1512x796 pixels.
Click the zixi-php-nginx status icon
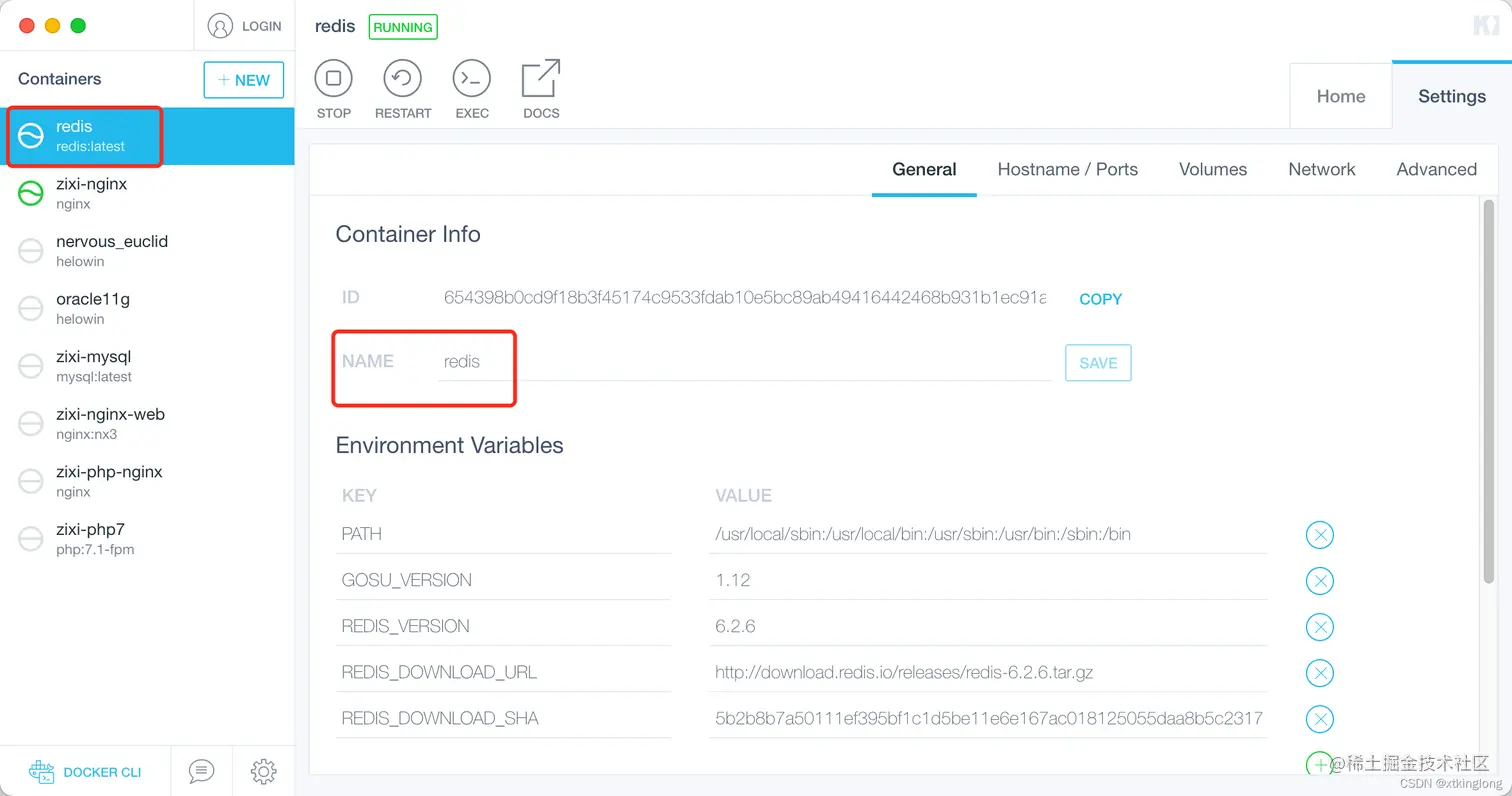pos(31,481)
